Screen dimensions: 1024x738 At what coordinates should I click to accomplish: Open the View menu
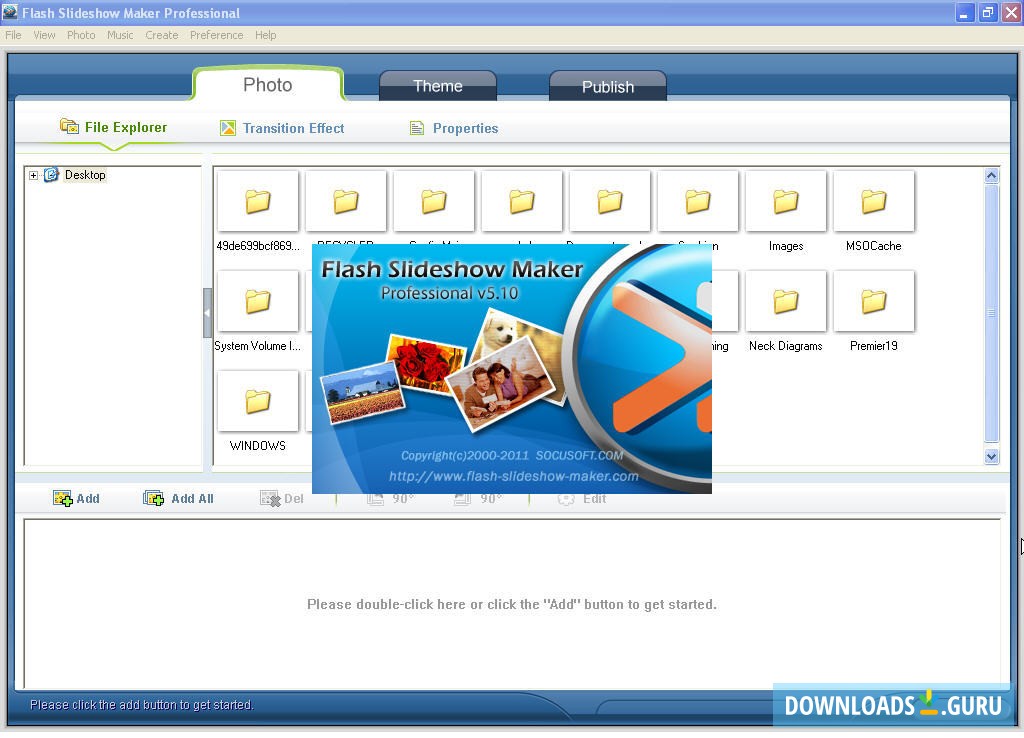44,35
